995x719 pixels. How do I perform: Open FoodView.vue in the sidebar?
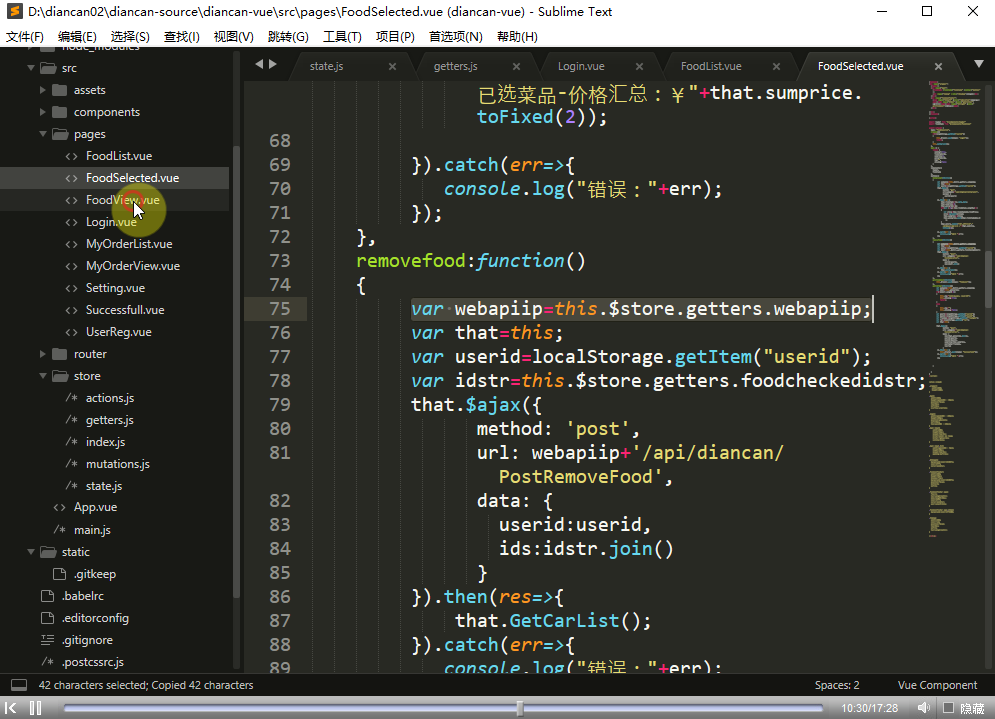[122, 200]
